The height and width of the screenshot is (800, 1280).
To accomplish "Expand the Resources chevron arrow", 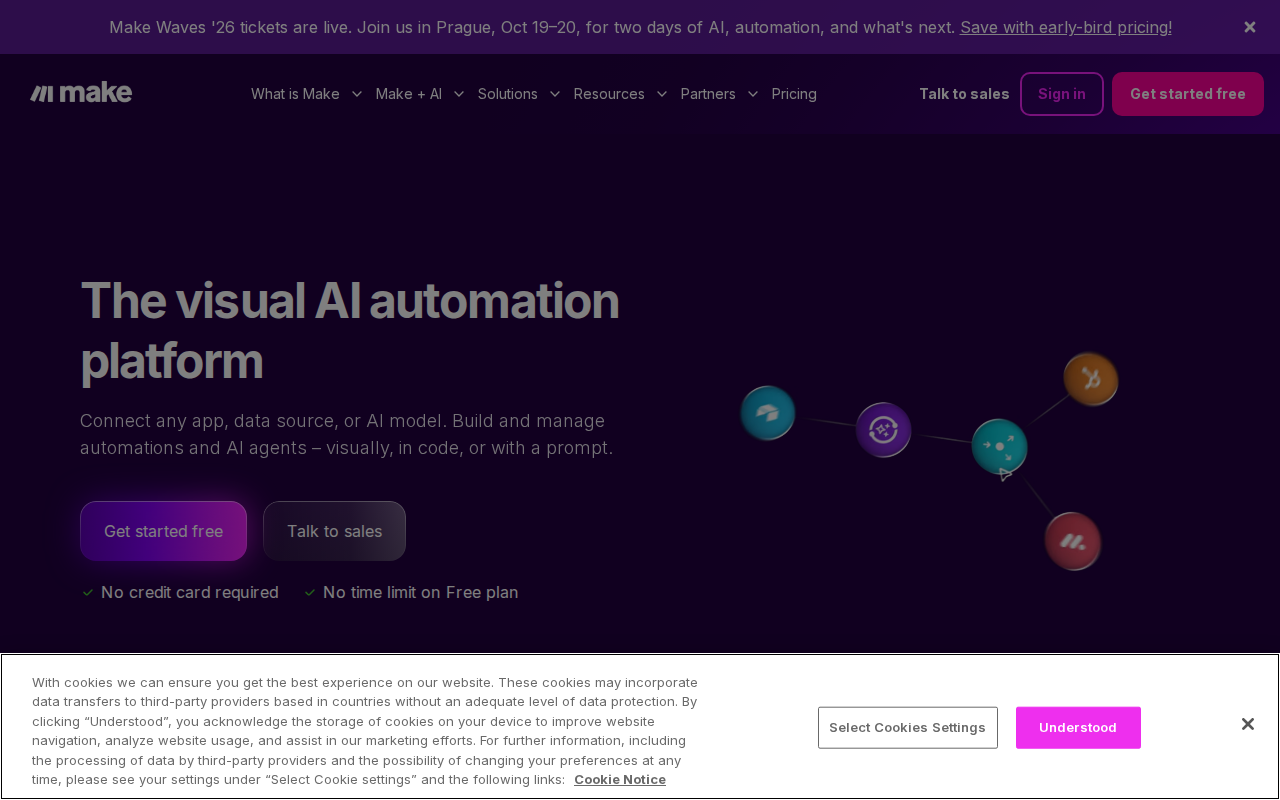I will 662,94.
